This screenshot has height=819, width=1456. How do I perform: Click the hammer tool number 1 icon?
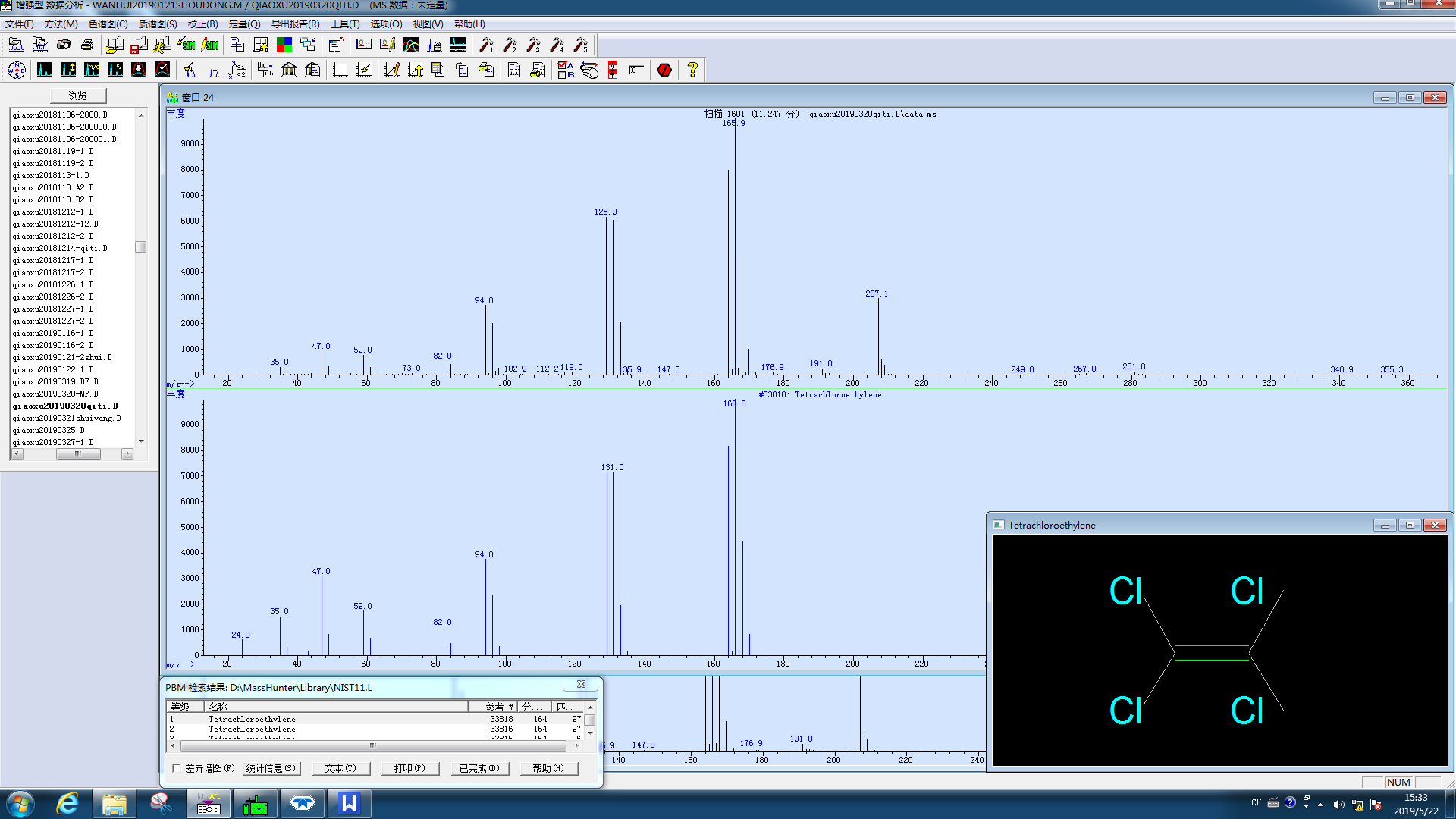tap(486, 45)
